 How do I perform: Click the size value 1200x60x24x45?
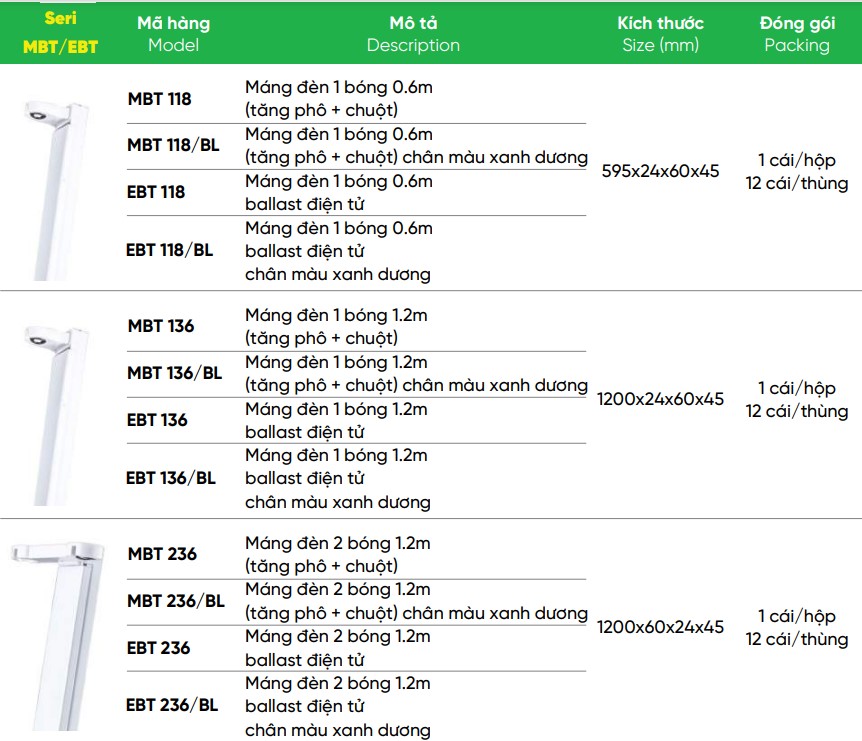pos(660,627)
